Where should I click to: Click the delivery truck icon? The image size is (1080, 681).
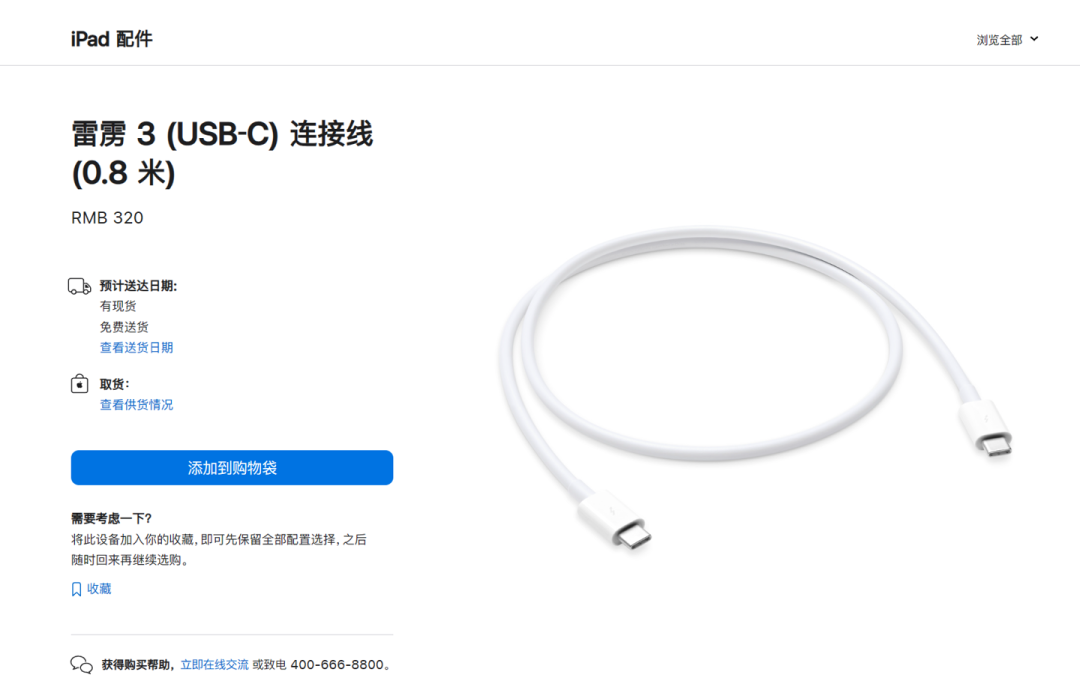tap(79, 286)
